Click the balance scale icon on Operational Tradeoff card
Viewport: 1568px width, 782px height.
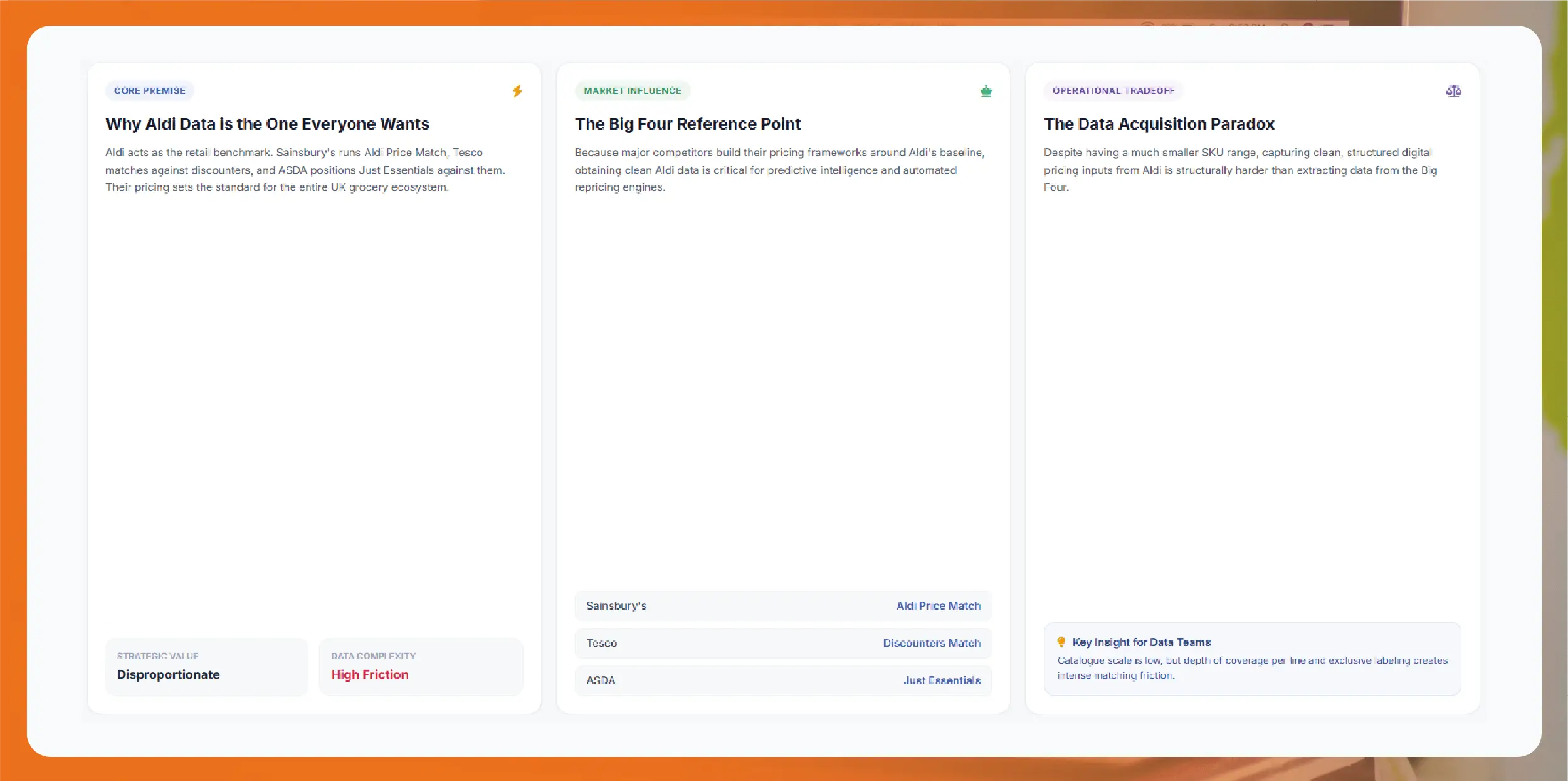[1453, 91]
